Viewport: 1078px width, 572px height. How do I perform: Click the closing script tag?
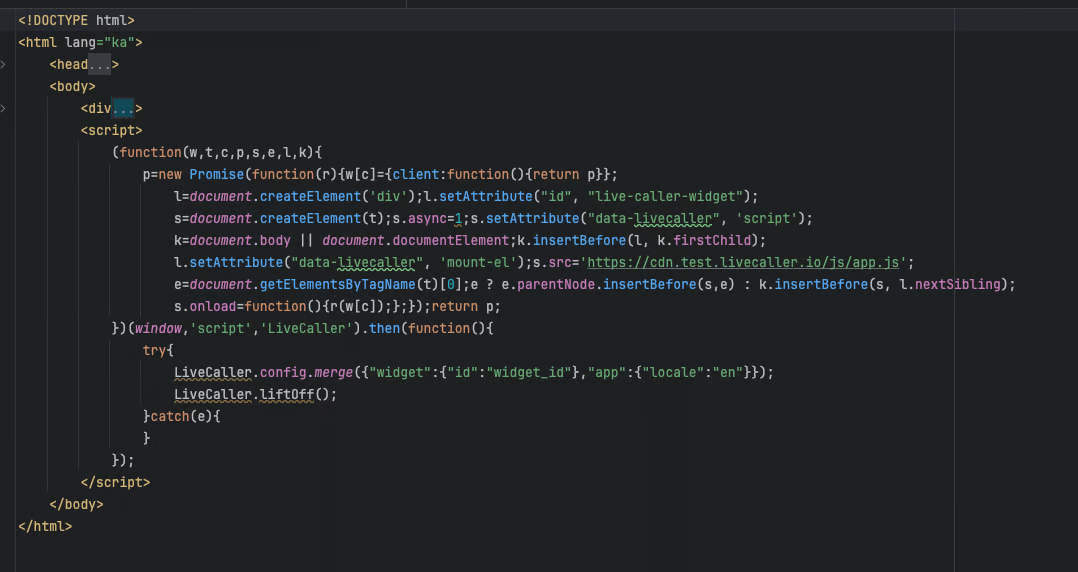(115, 482)
